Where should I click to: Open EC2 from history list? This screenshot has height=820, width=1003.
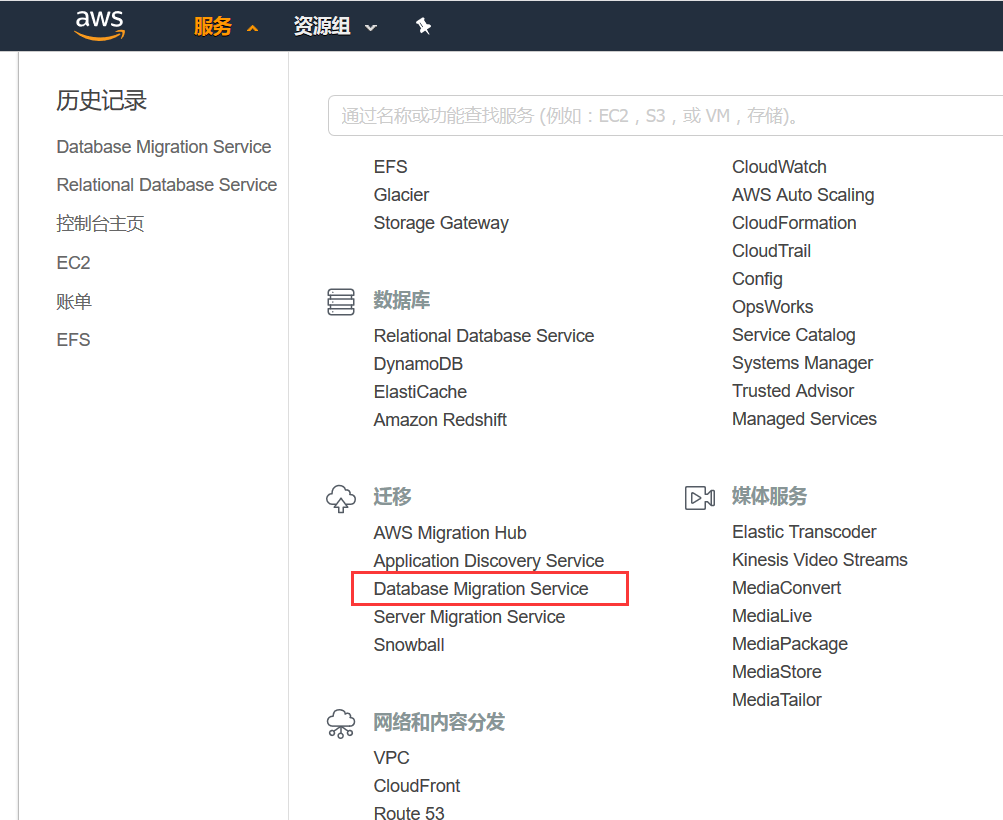coord(73,263)
